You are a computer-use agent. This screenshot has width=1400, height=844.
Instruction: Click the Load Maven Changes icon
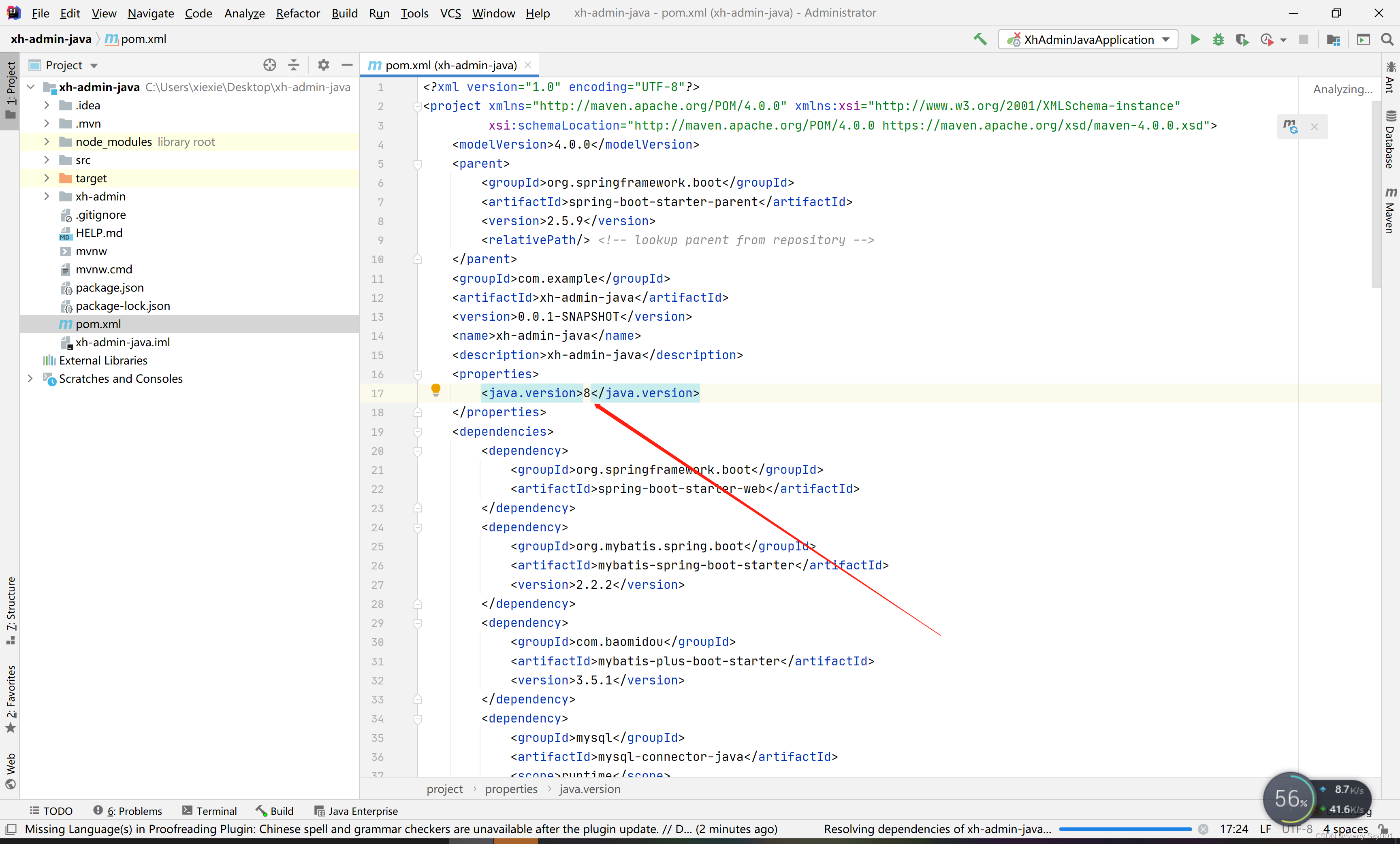(1290, 126)
